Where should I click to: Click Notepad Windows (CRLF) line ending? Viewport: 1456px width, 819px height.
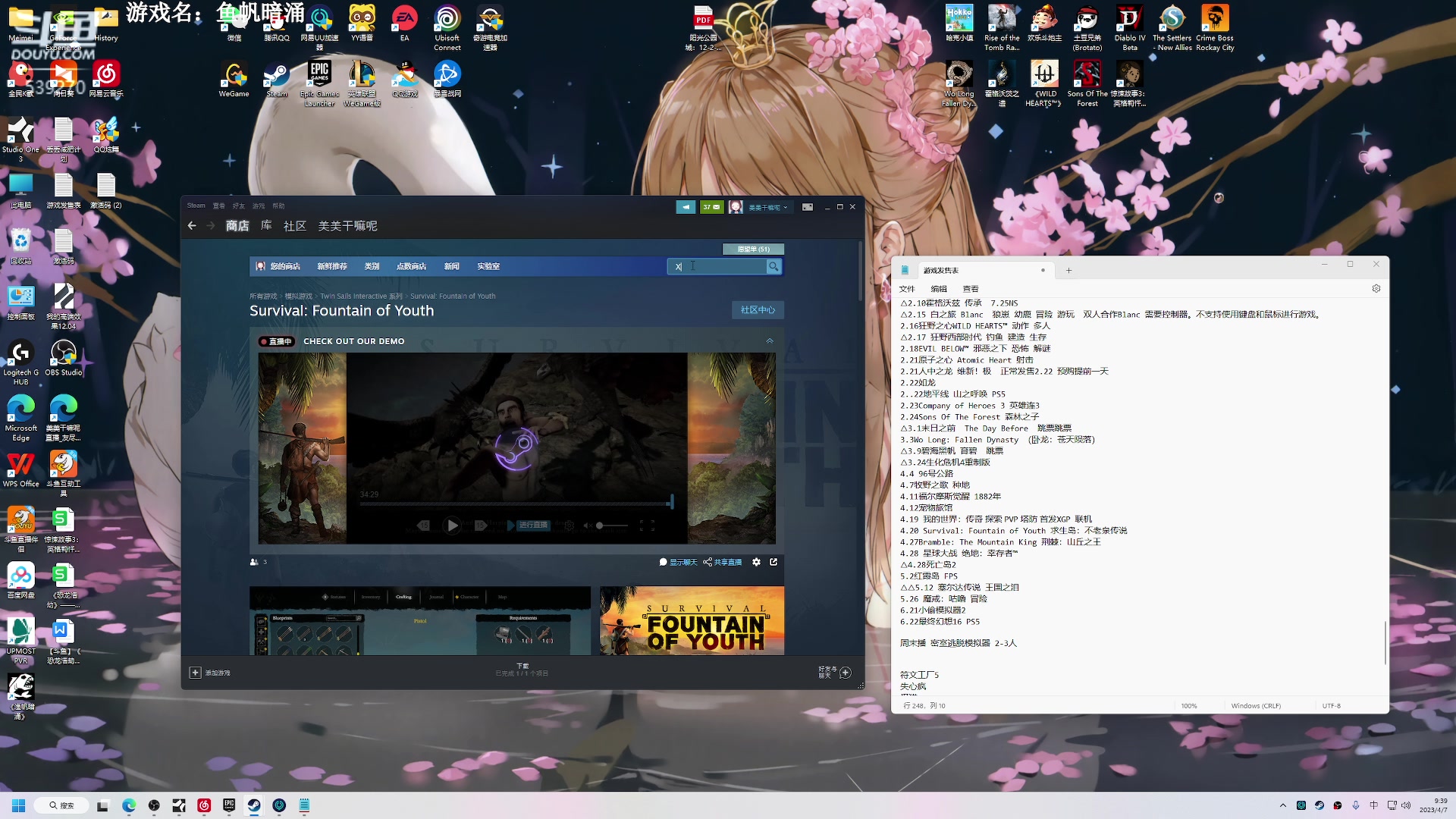coord(1256,706)
